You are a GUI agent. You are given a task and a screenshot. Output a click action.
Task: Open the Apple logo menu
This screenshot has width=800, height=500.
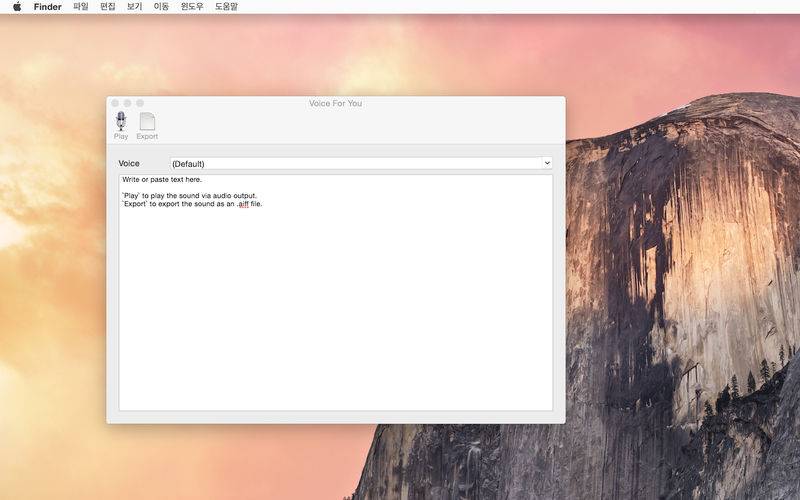[x=17, y=7]
